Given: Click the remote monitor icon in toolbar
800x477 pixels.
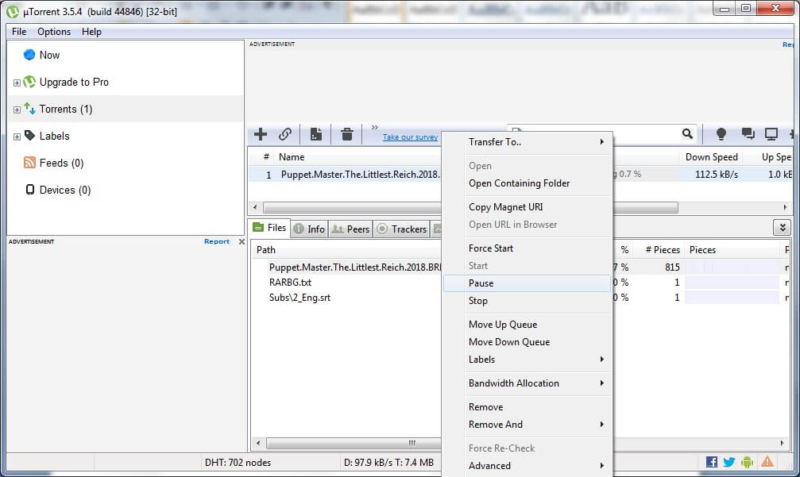Looking at the screenshot, I should 771,134.
